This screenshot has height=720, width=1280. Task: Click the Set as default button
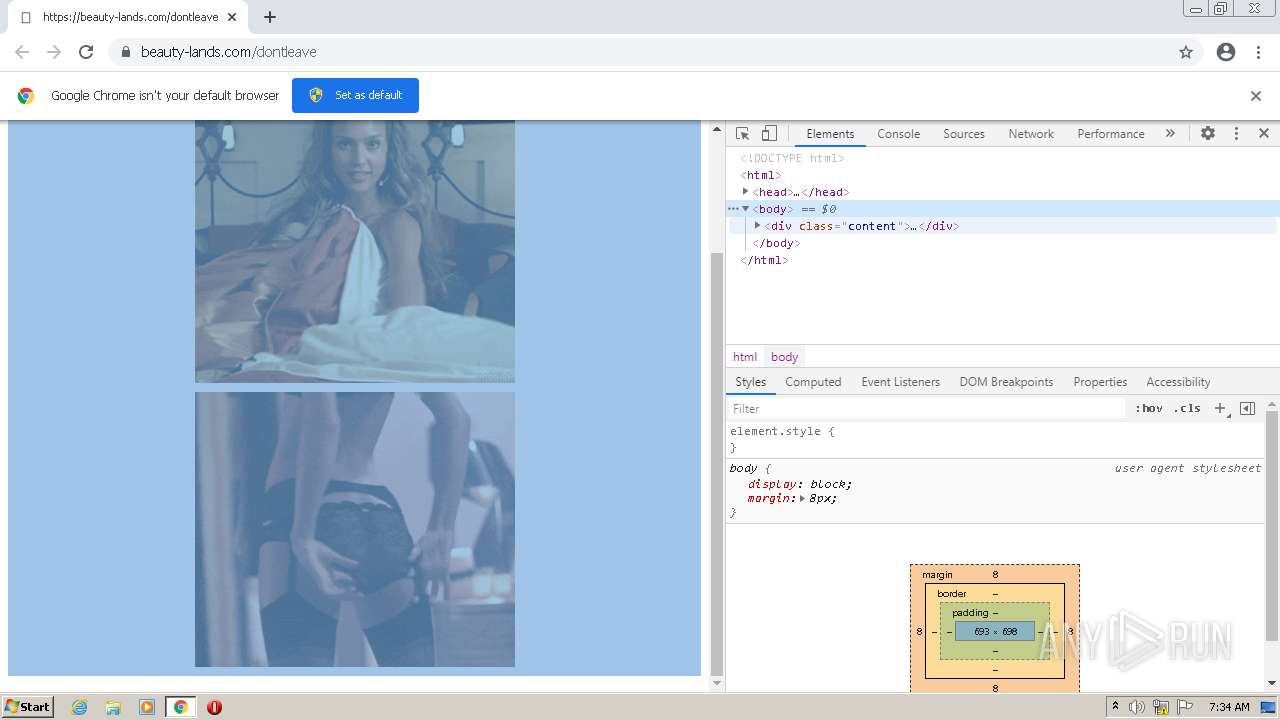(355, 95)
